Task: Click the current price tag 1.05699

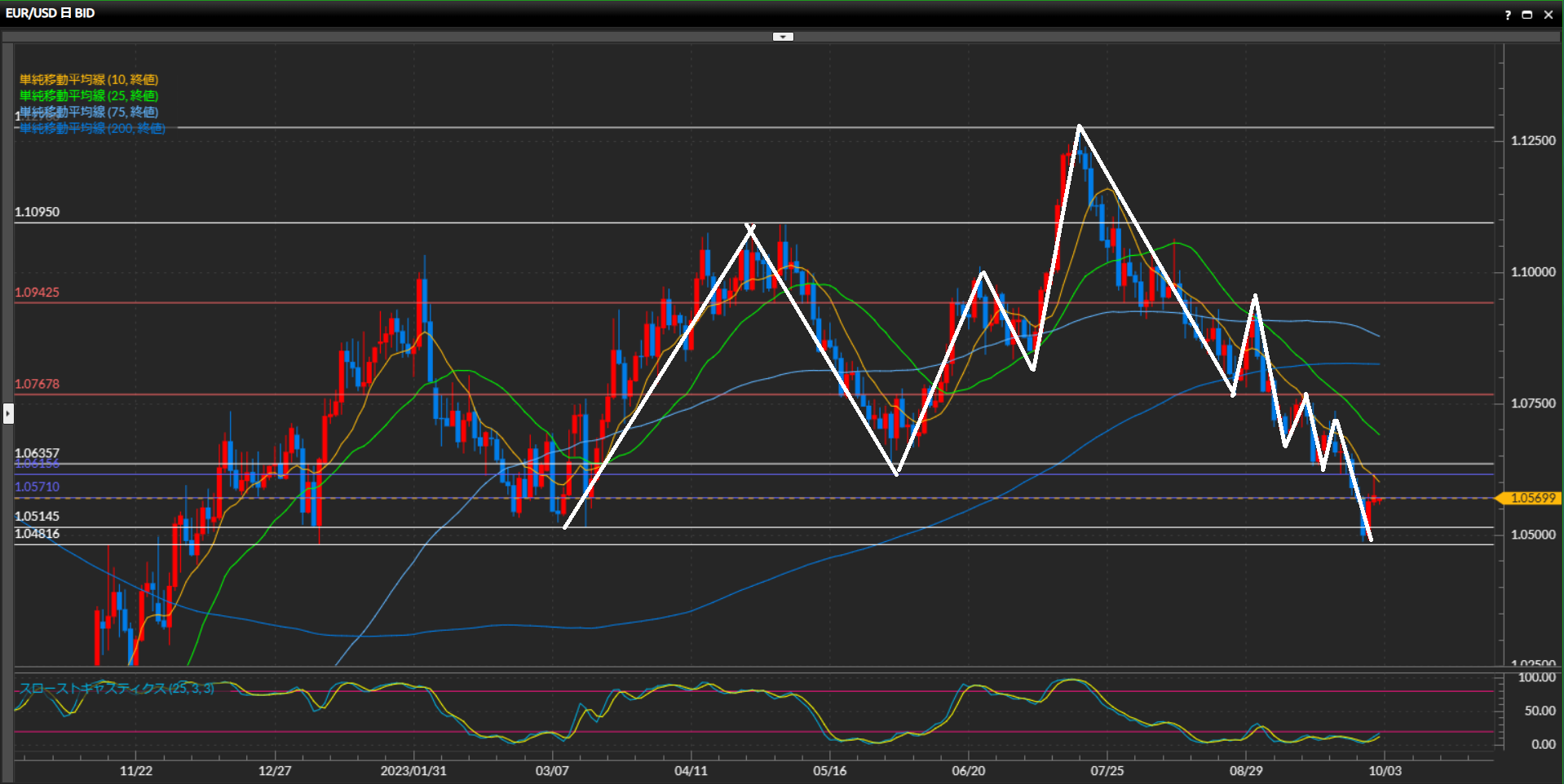Action: click(1531, 498)
